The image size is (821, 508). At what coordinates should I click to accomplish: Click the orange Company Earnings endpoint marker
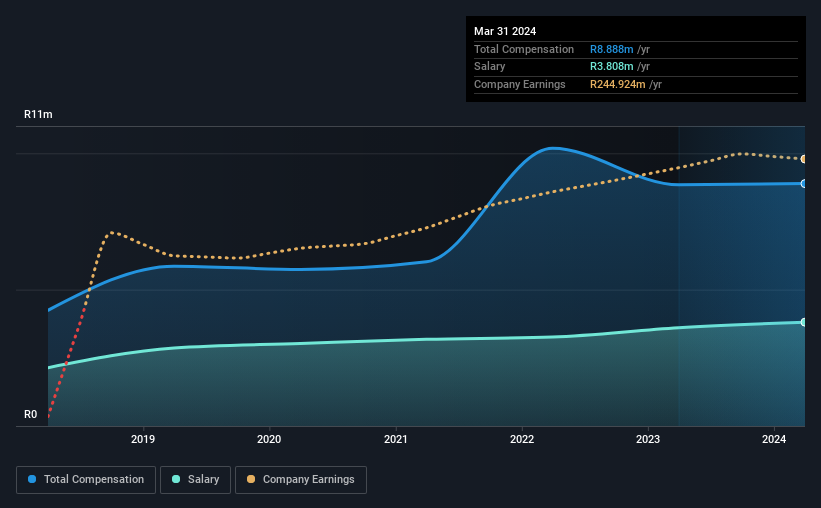point(803,159)
